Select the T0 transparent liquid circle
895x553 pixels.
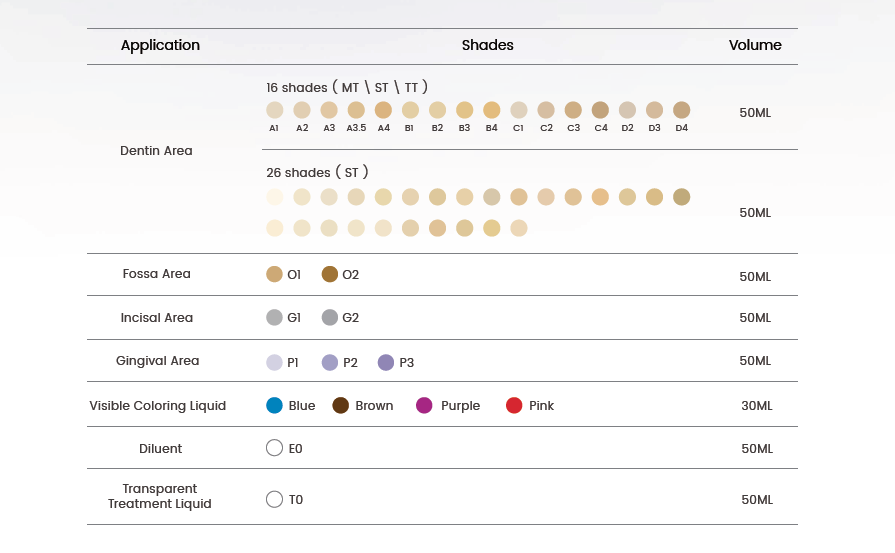[x=275, y=499]
